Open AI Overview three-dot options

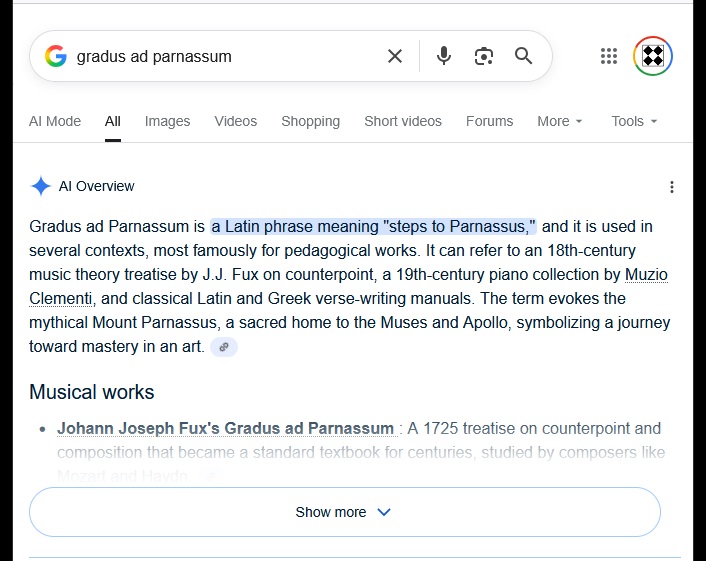672,187
